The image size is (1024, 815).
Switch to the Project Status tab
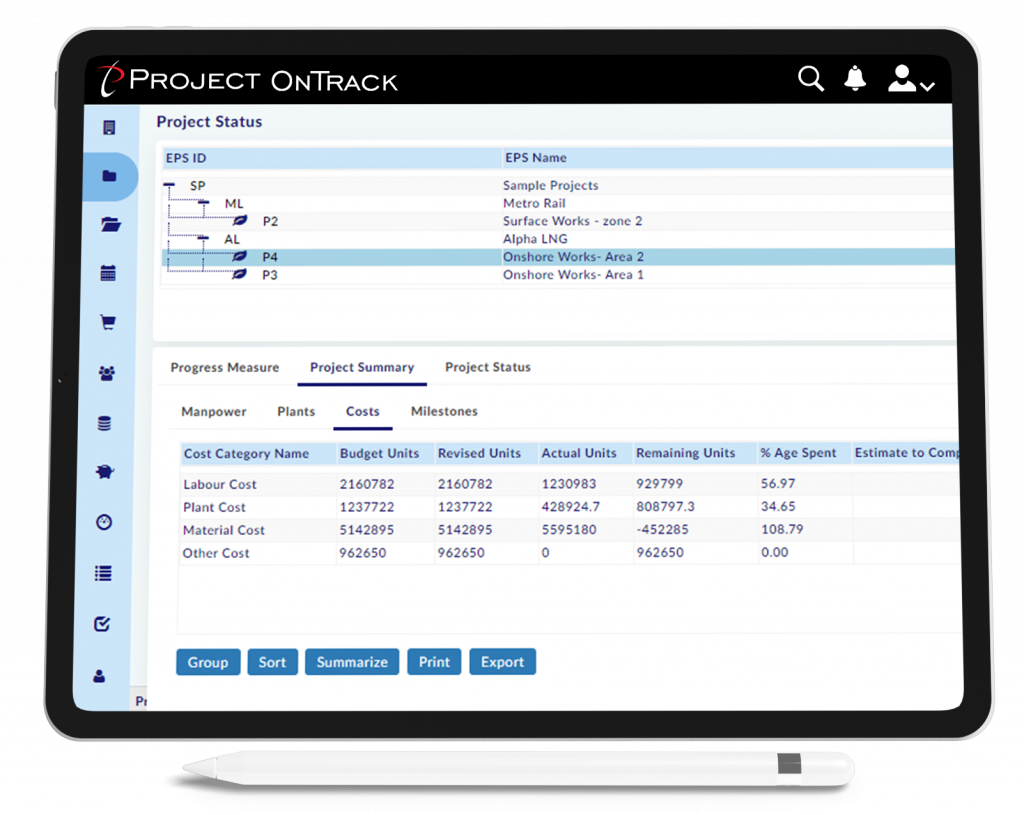point(488,367)
